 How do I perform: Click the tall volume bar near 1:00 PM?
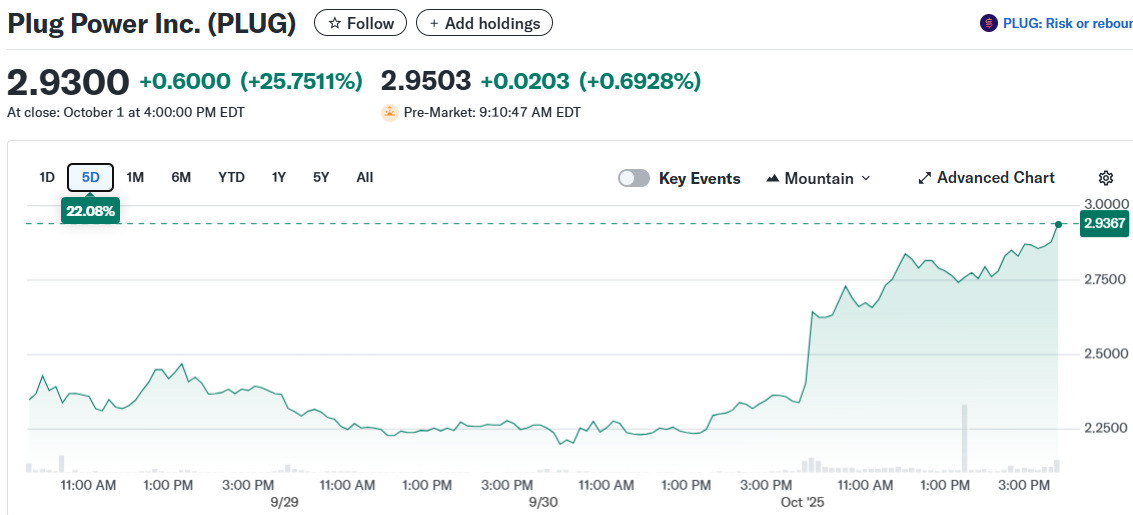(x=965, y=437)
